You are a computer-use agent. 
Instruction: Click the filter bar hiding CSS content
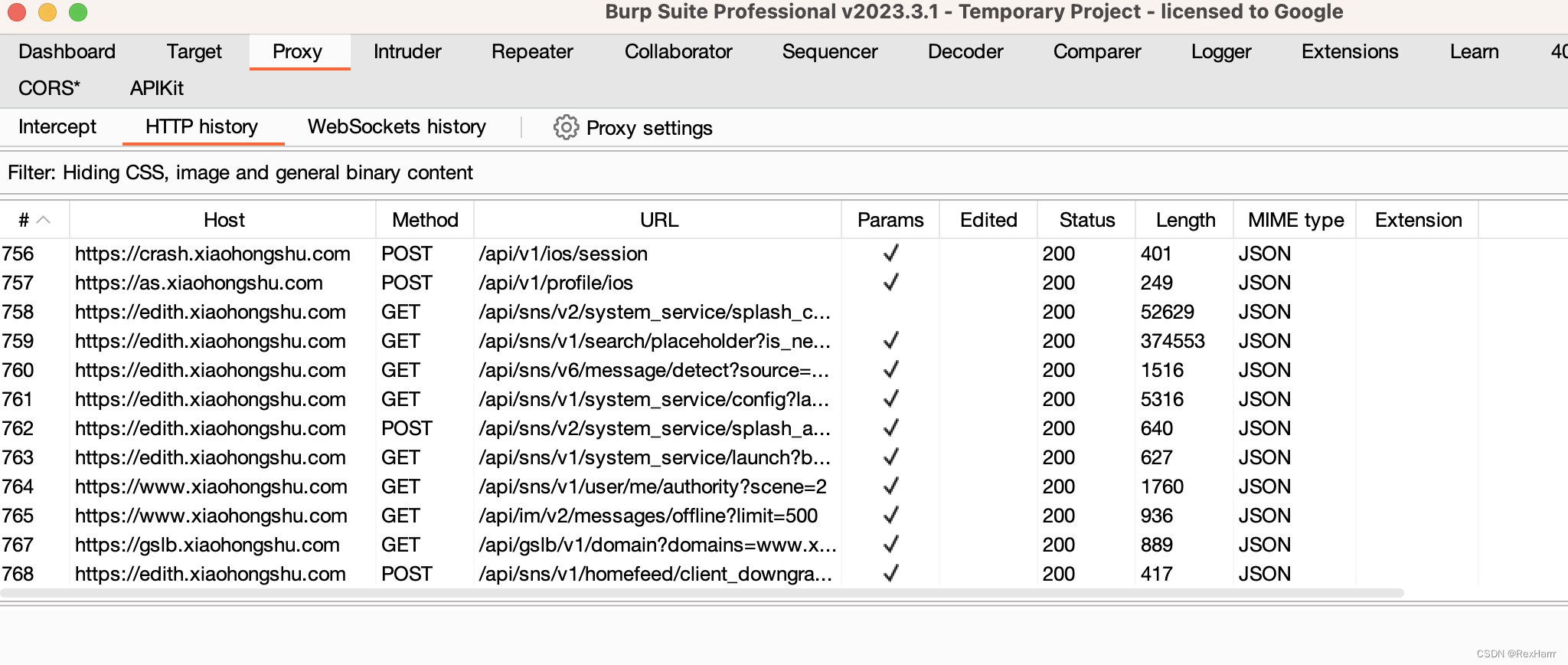[x=240, y=172]
